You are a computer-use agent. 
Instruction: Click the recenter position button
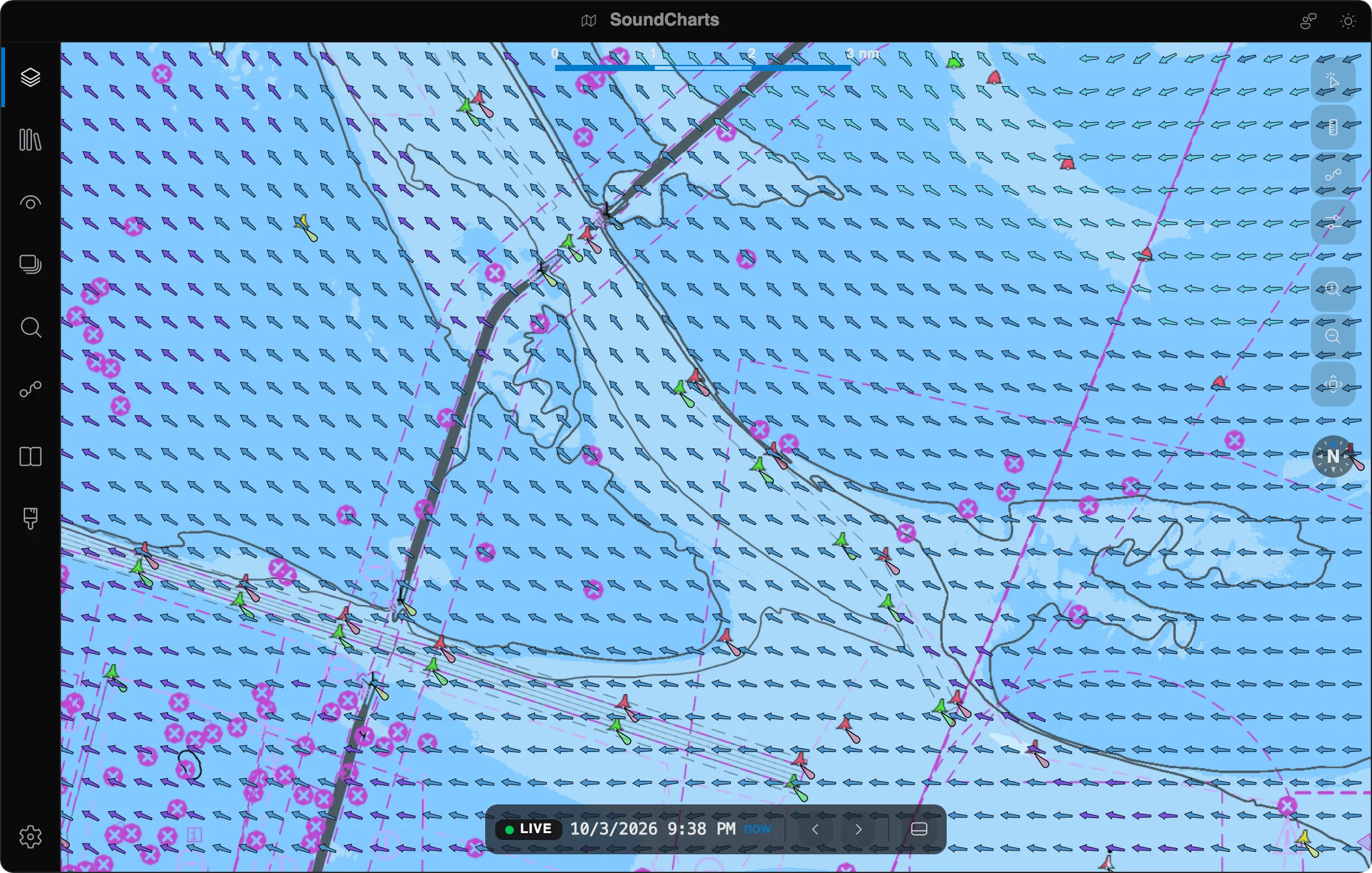(1333, 384)
